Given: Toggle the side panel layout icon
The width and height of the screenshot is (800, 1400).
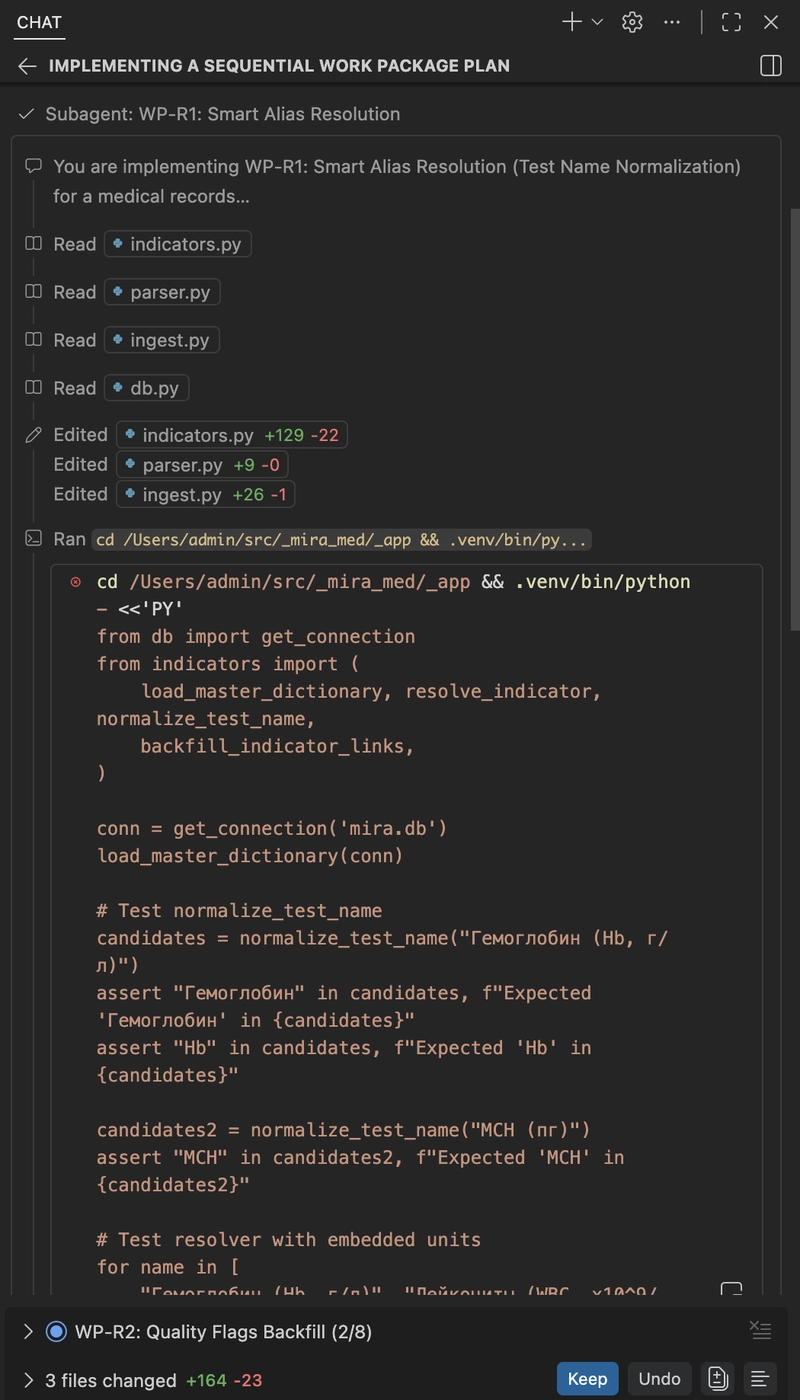Looking at the screenshot, I should [770, 66].
